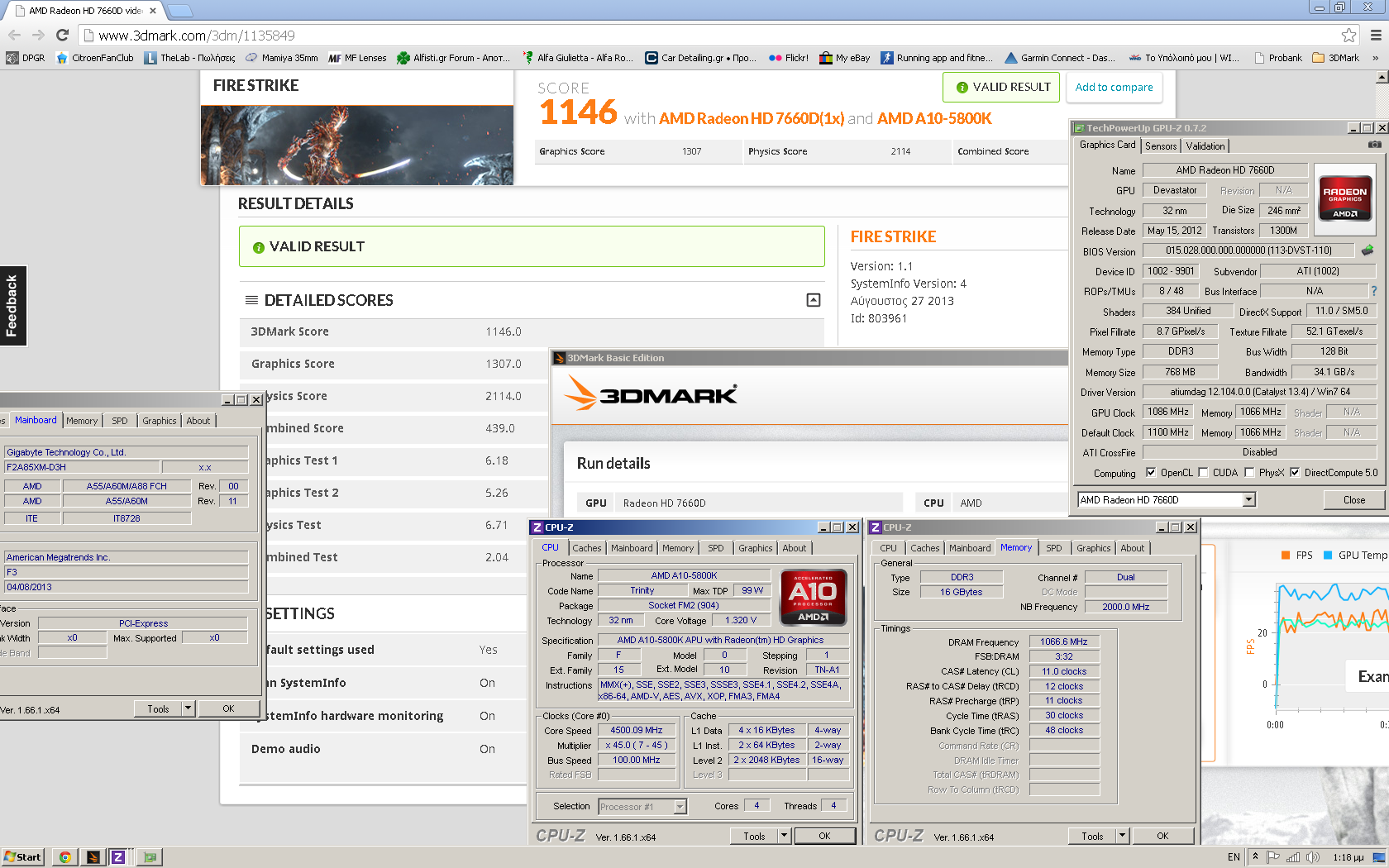Click the Feedback side tab
The height and width of the screenshot is (868, 1389).
point(12,305)
